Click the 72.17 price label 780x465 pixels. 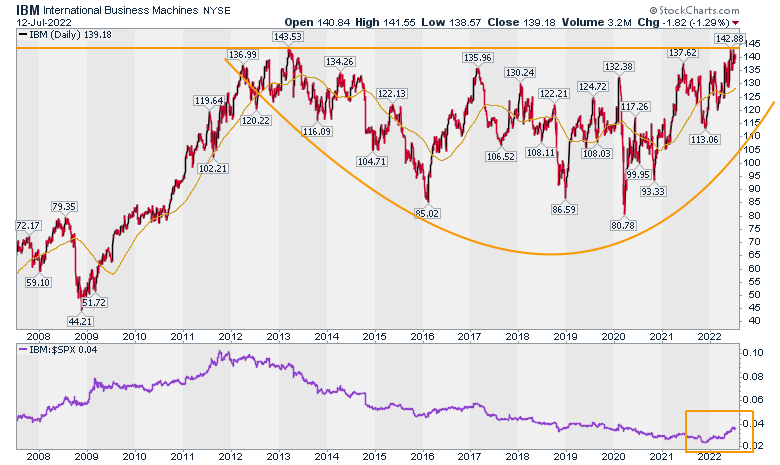point(28,225)
